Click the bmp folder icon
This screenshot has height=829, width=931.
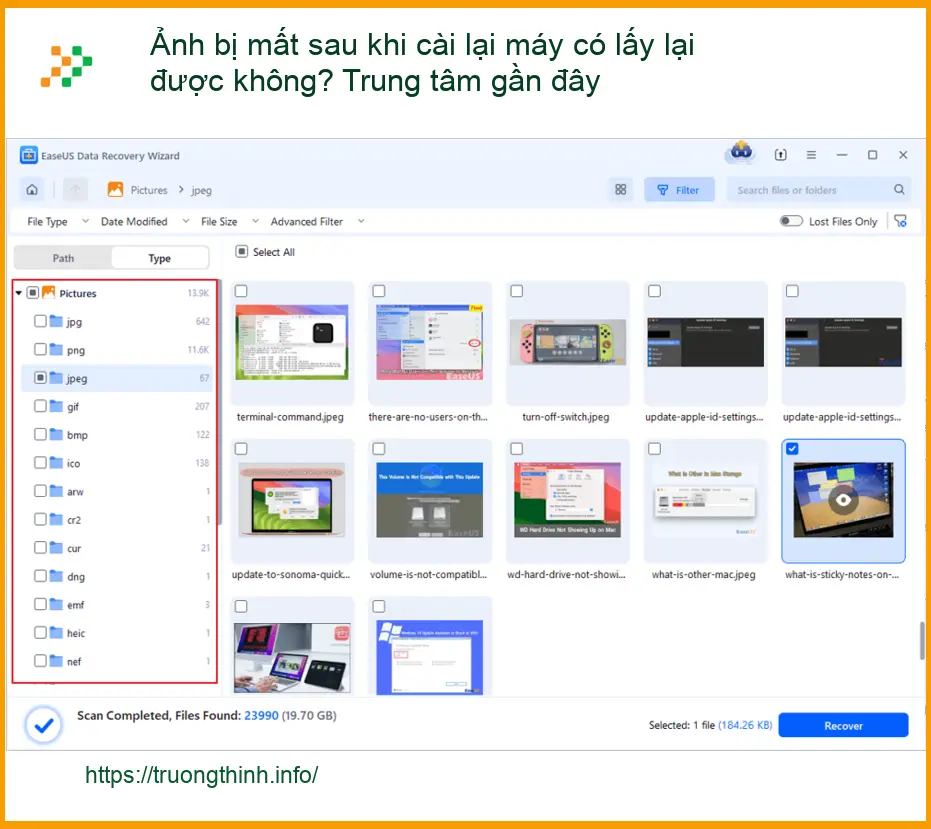[x=56, y=434]
